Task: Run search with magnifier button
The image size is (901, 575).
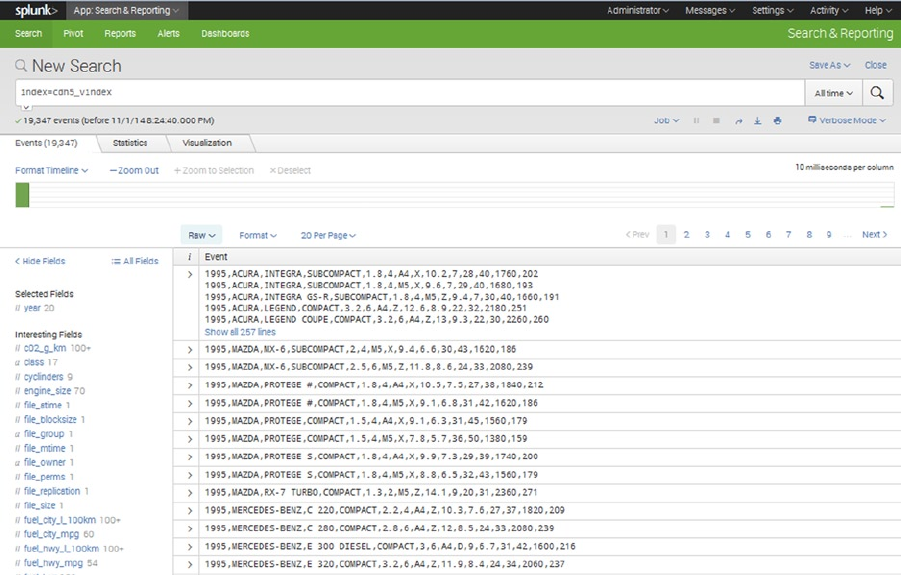Action: (x=877, y=92)
